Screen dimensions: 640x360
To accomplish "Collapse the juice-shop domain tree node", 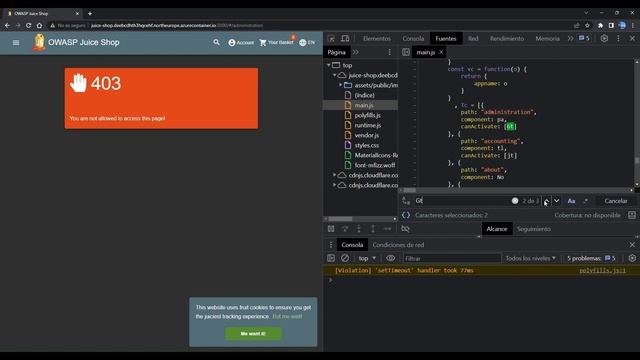I will tap(334, 75).
